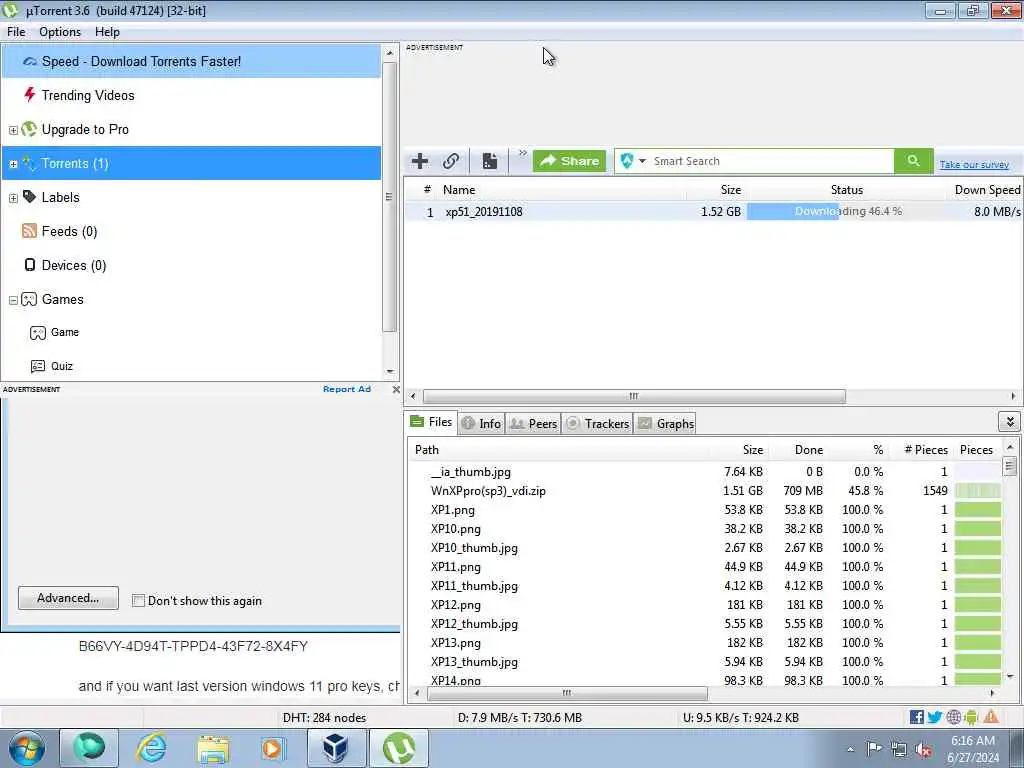Click the sidebar scroll down arrow
The width and height of the screenshot is (1024, 768).
(390, 372)
